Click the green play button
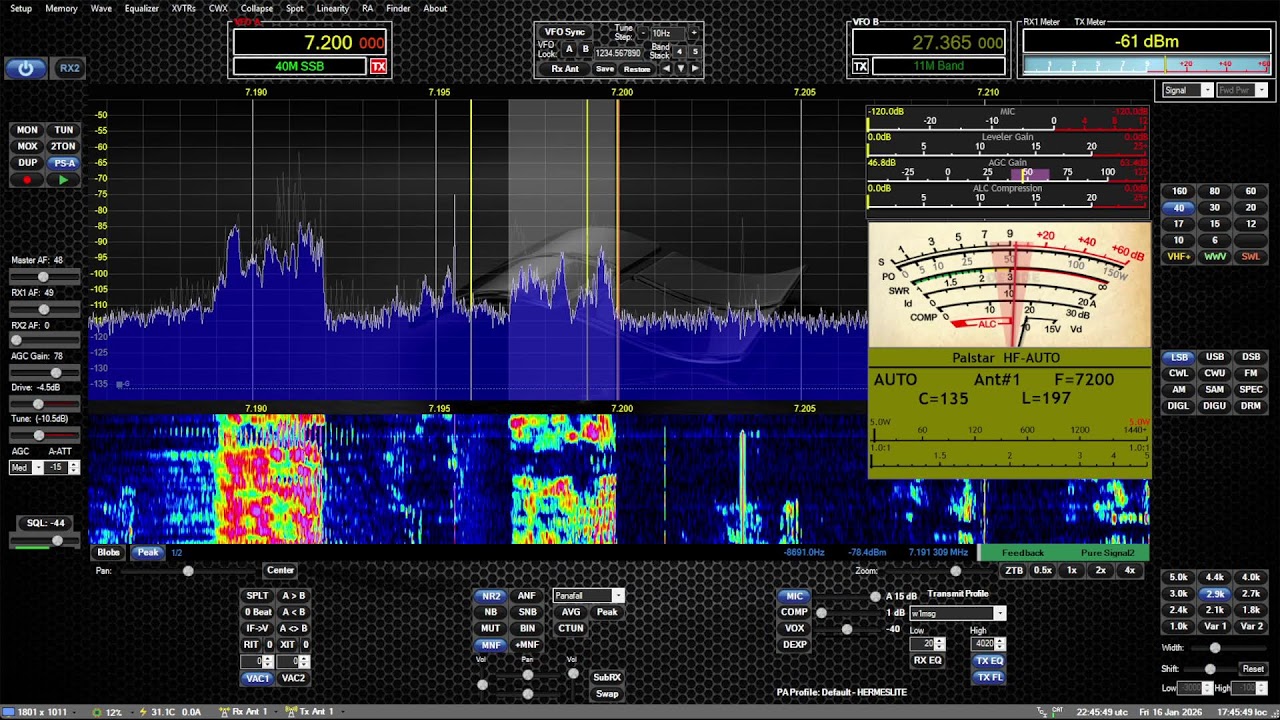The width and height of the screenshot is (1280, 720). pos(64,180)
